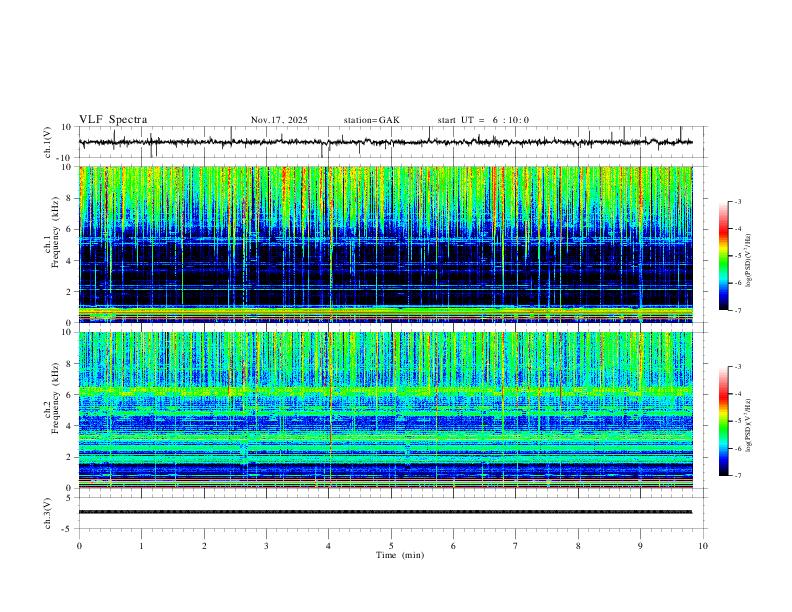This screenshot has width=792, height=612.
Task: Click the ch.1 spectrogram color scale bar
Action: point(724,256)
